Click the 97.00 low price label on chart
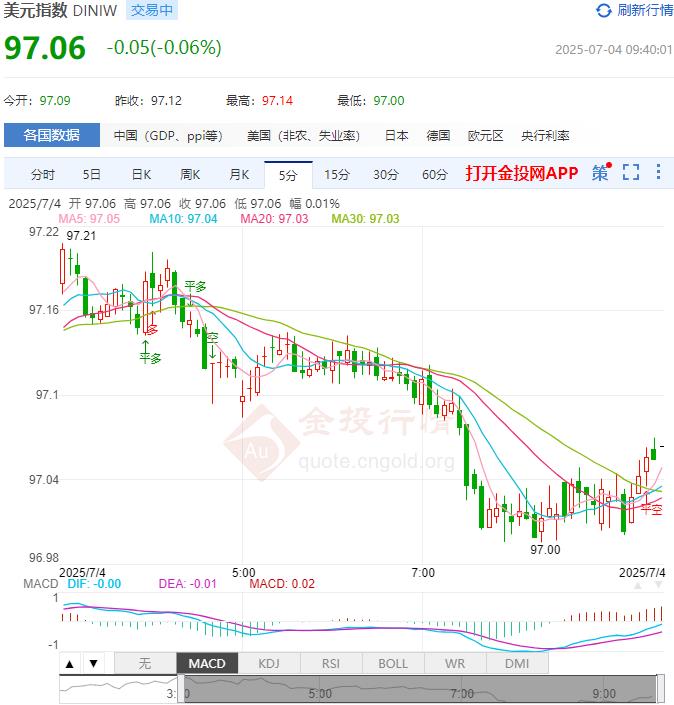The width and height of the screenshot is (674, 705). coord(545,549)
